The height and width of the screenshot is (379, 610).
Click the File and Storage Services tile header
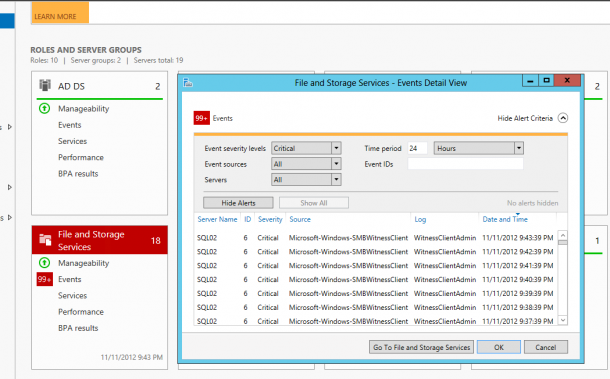tap(100, 240)
